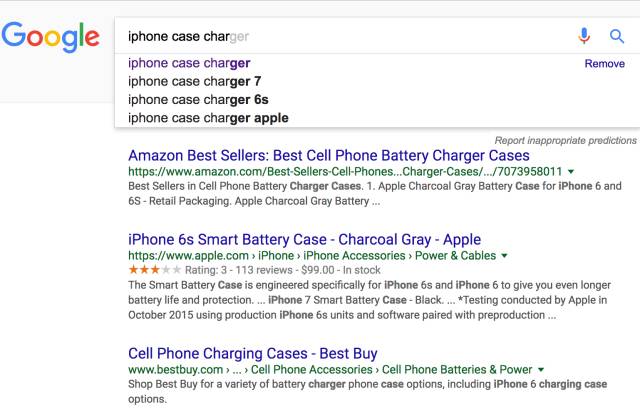Pick suggestion "iphone case charger apple"
This screenshot has height=416, width=640.
pos(208,118)
